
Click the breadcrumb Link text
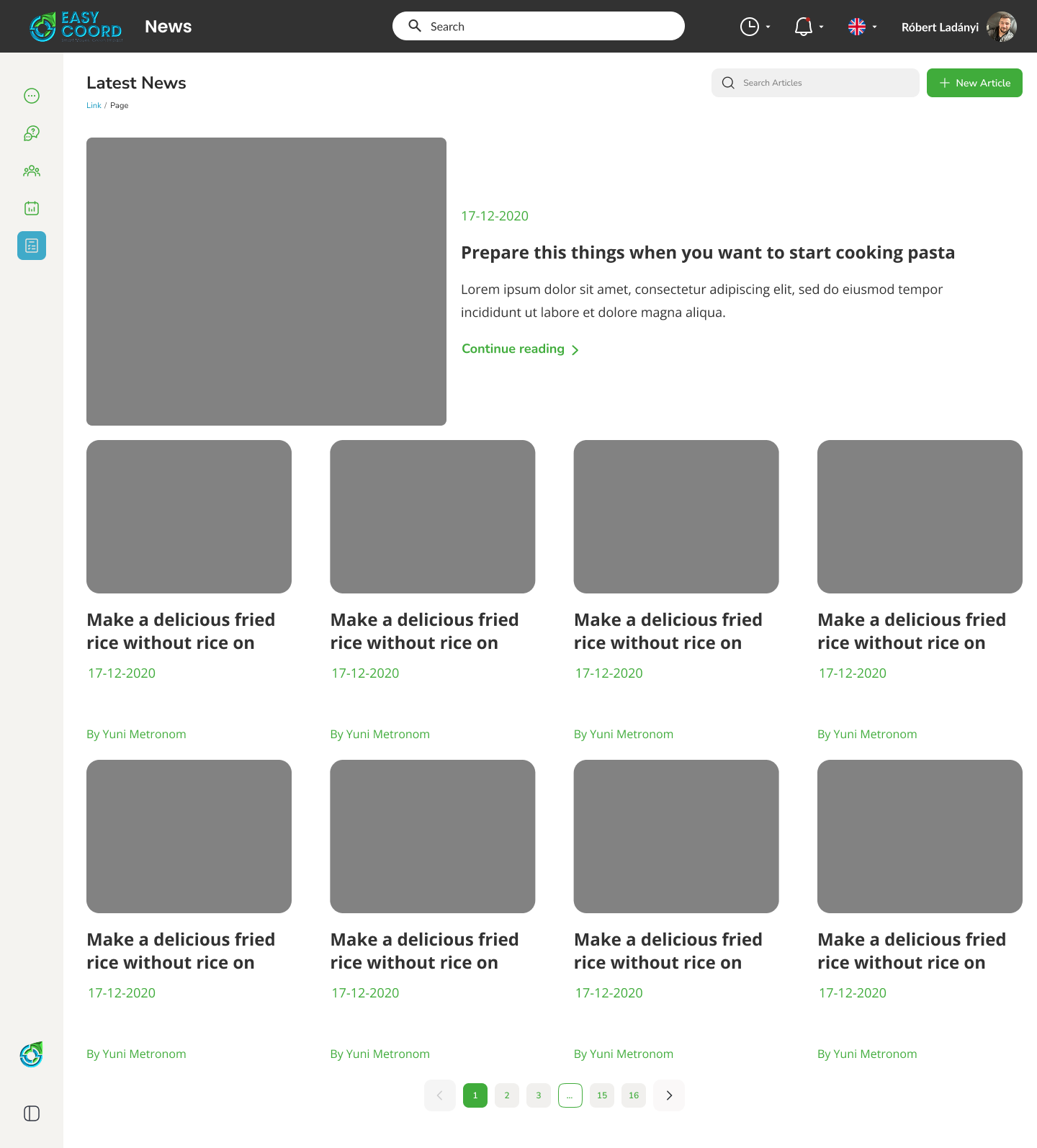pos(94,105)
